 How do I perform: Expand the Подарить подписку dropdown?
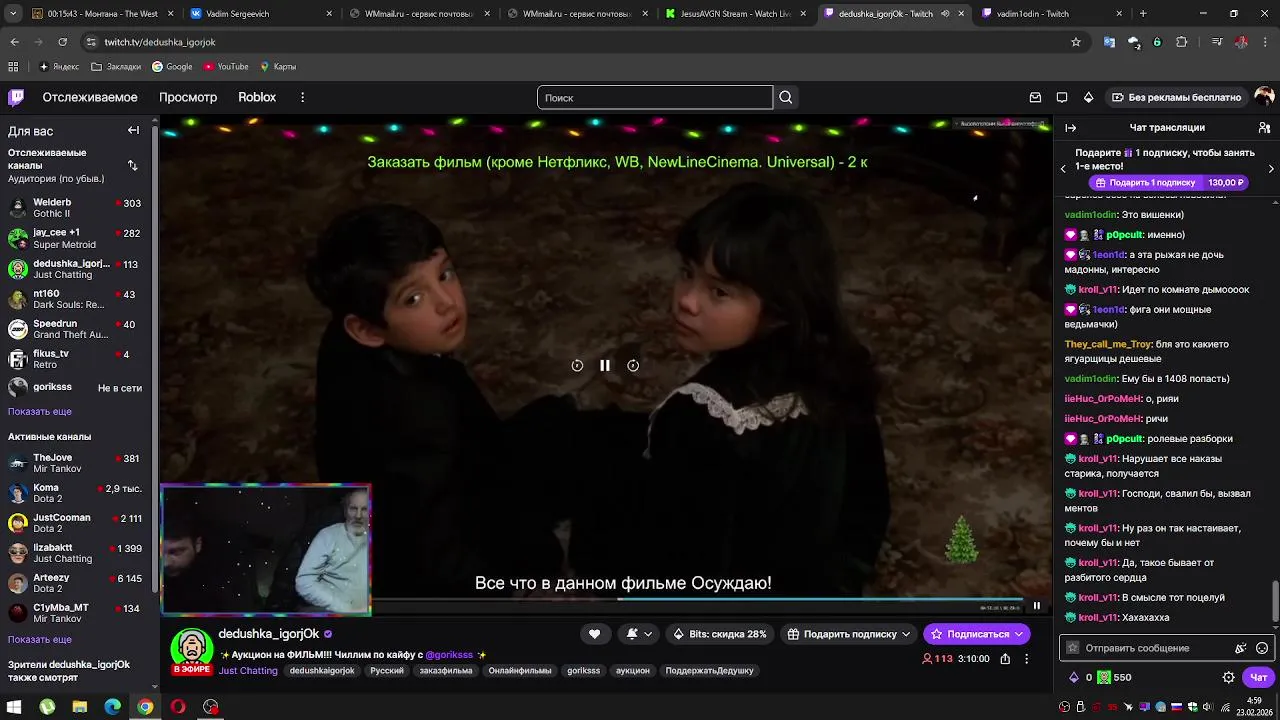tap(906, 634)
